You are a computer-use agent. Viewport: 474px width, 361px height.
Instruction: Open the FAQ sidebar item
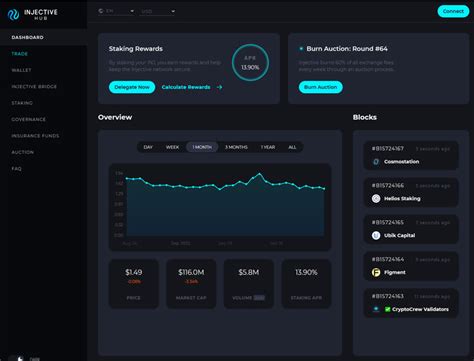(16, 169)
